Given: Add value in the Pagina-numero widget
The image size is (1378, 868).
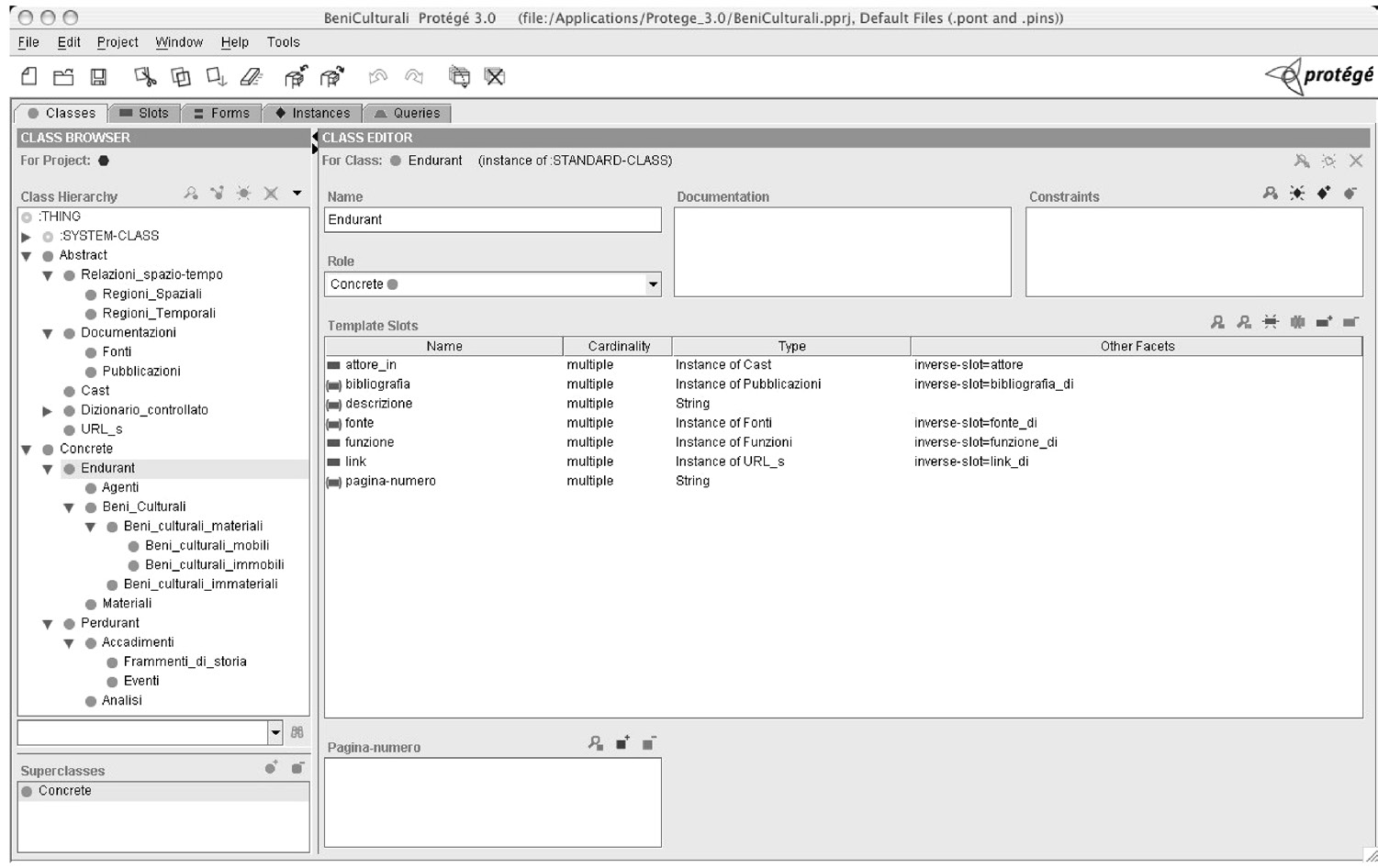Looking at the screenshot, I should tap(622, 743).
